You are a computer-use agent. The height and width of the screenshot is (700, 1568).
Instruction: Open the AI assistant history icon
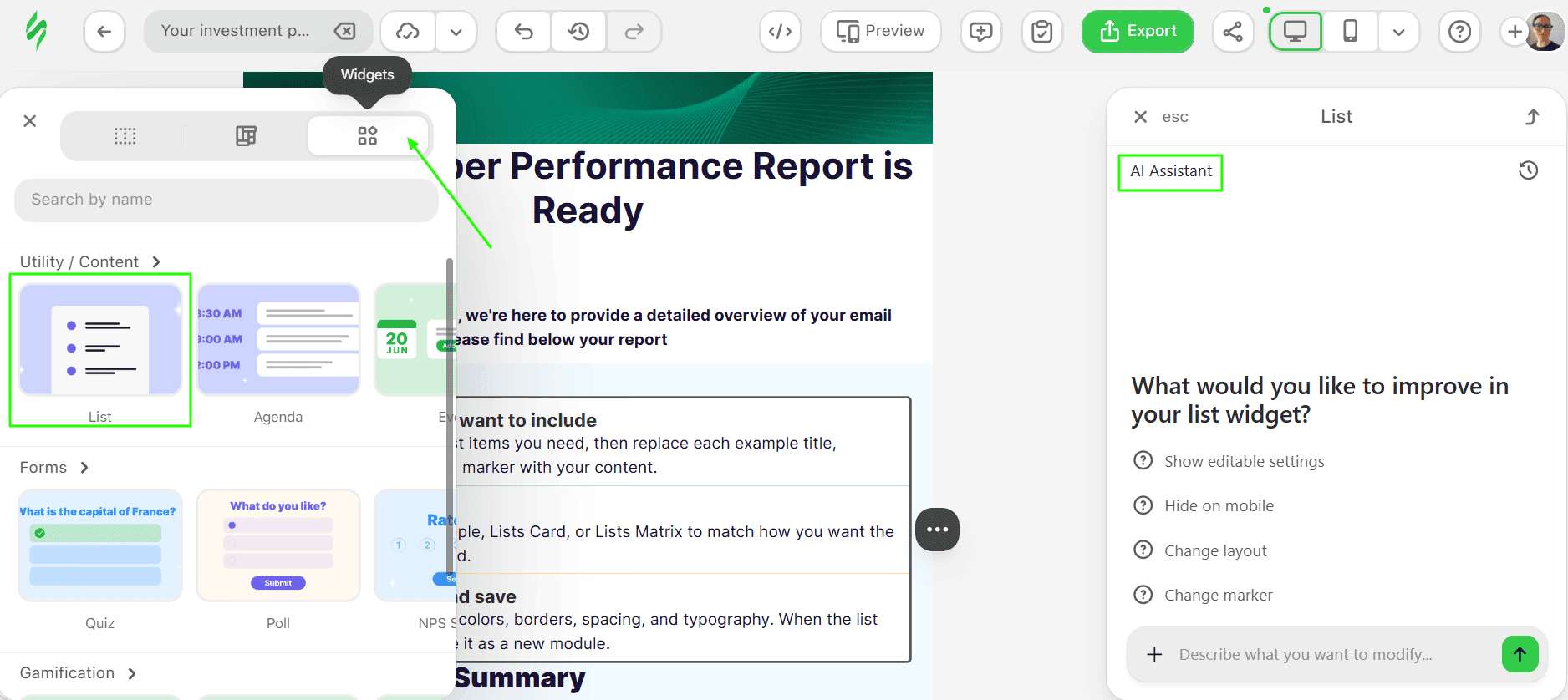1528,170
